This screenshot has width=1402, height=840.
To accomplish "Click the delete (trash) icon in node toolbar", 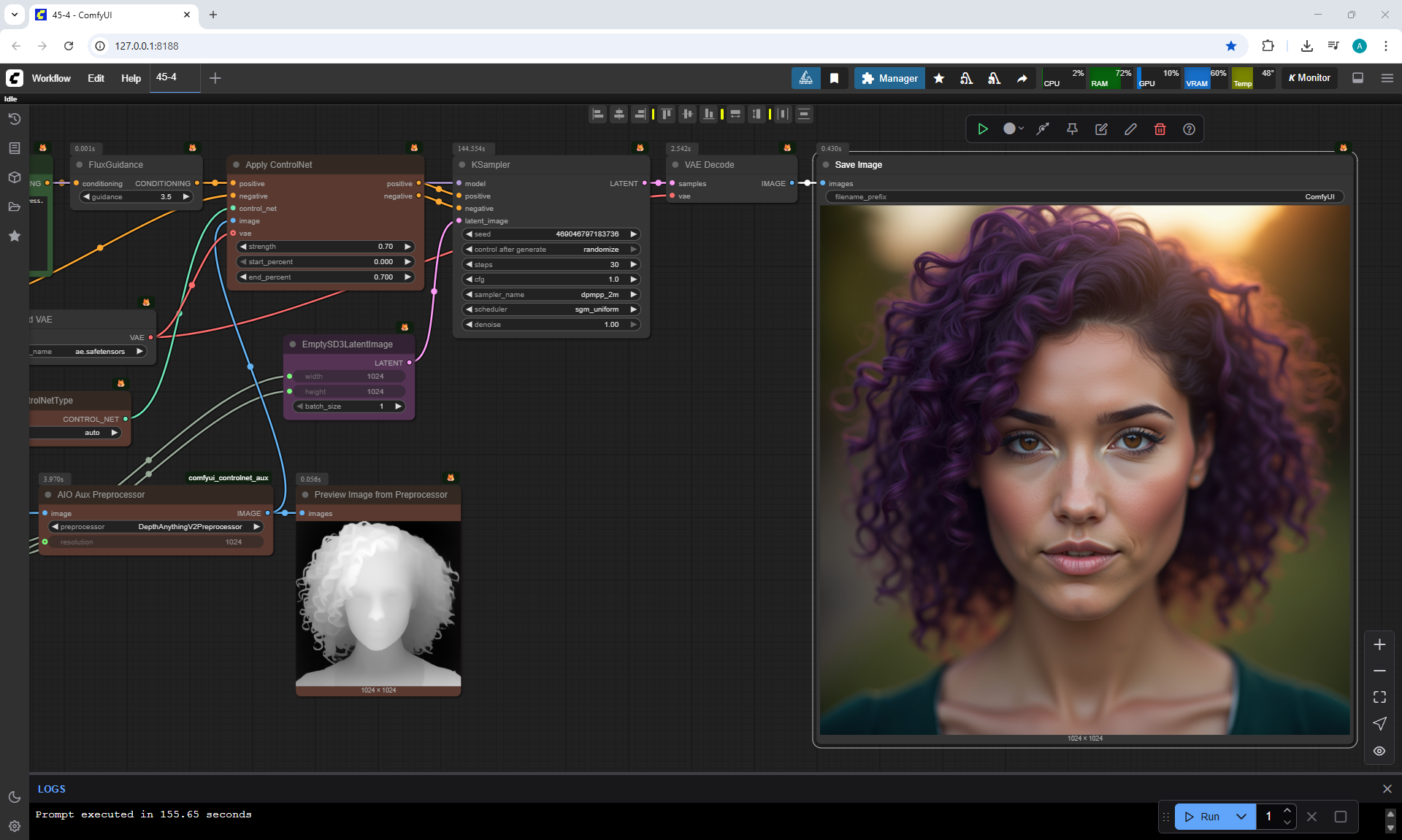I will (1160, 129).
